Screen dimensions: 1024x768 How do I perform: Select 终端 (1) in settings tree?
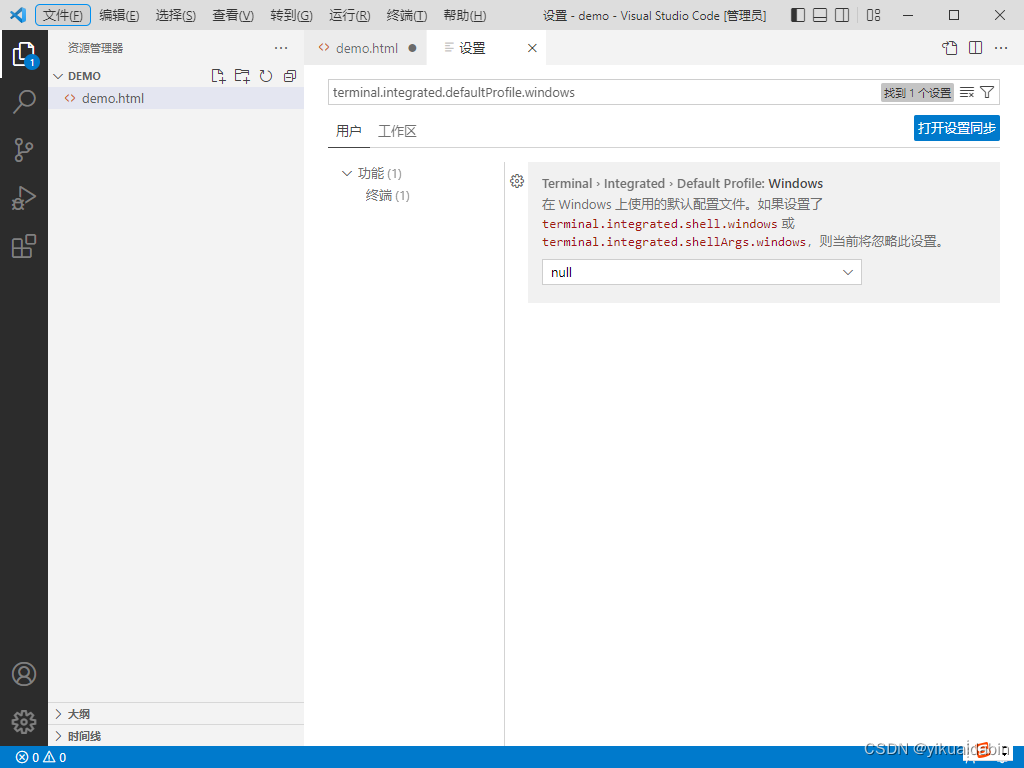point(387,195)
